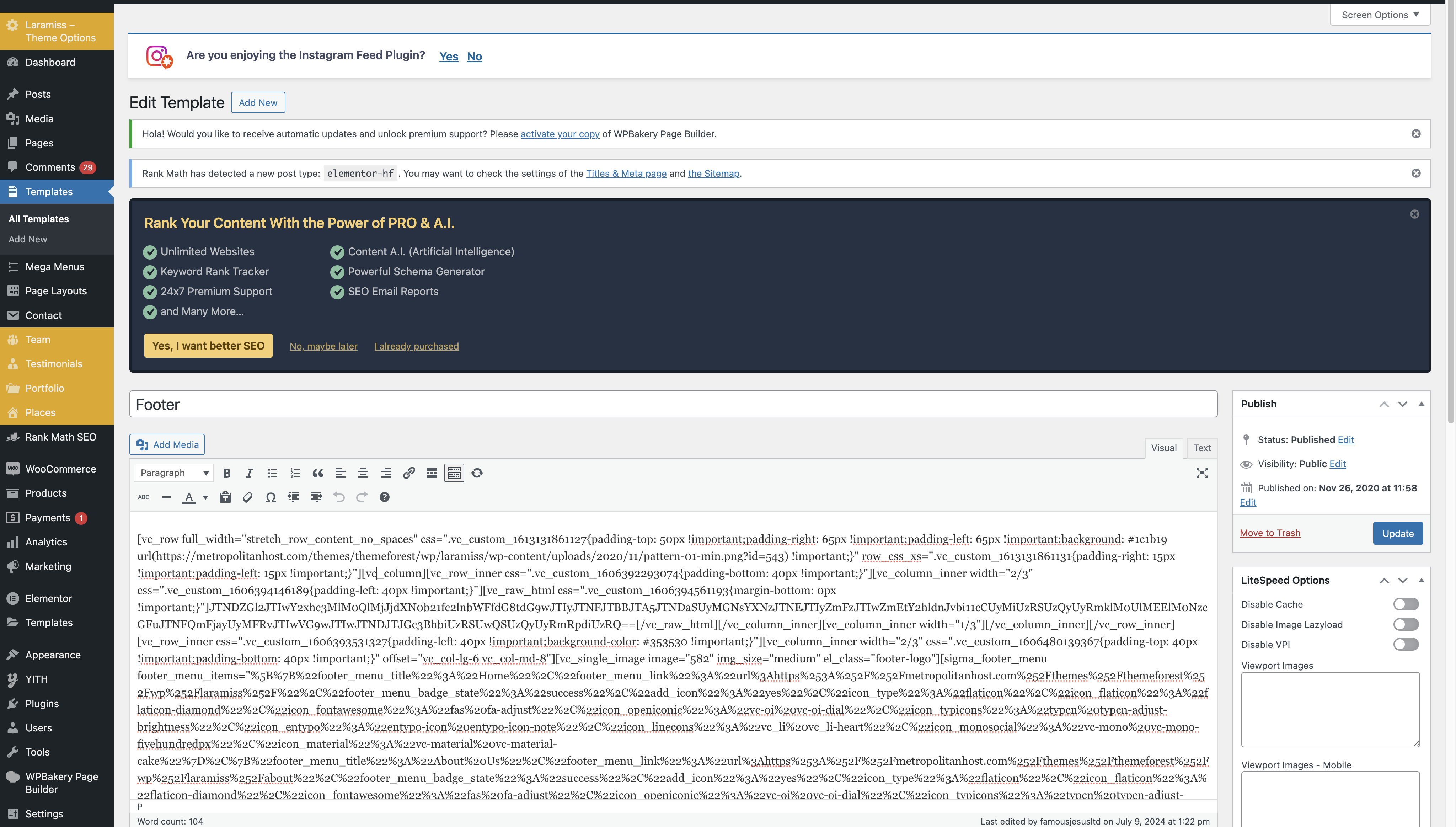
Task: Dismiss the WPBakery activation notice
Action: pos(1416,133)
